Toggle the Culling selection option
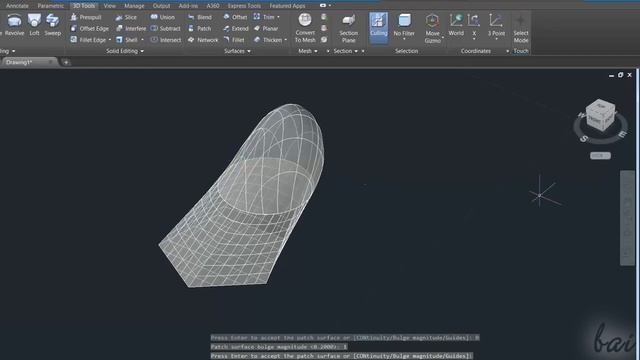 [x=378, y=27]
